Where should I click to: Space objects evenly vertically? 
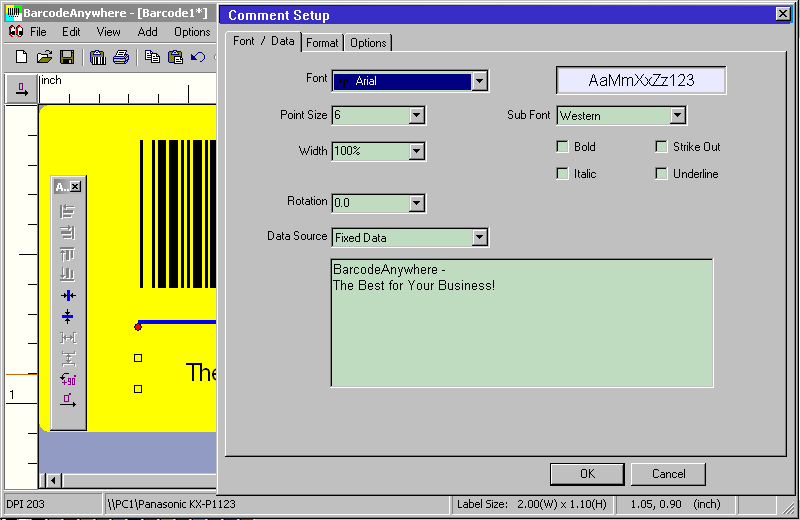click(x=68, y=358)
